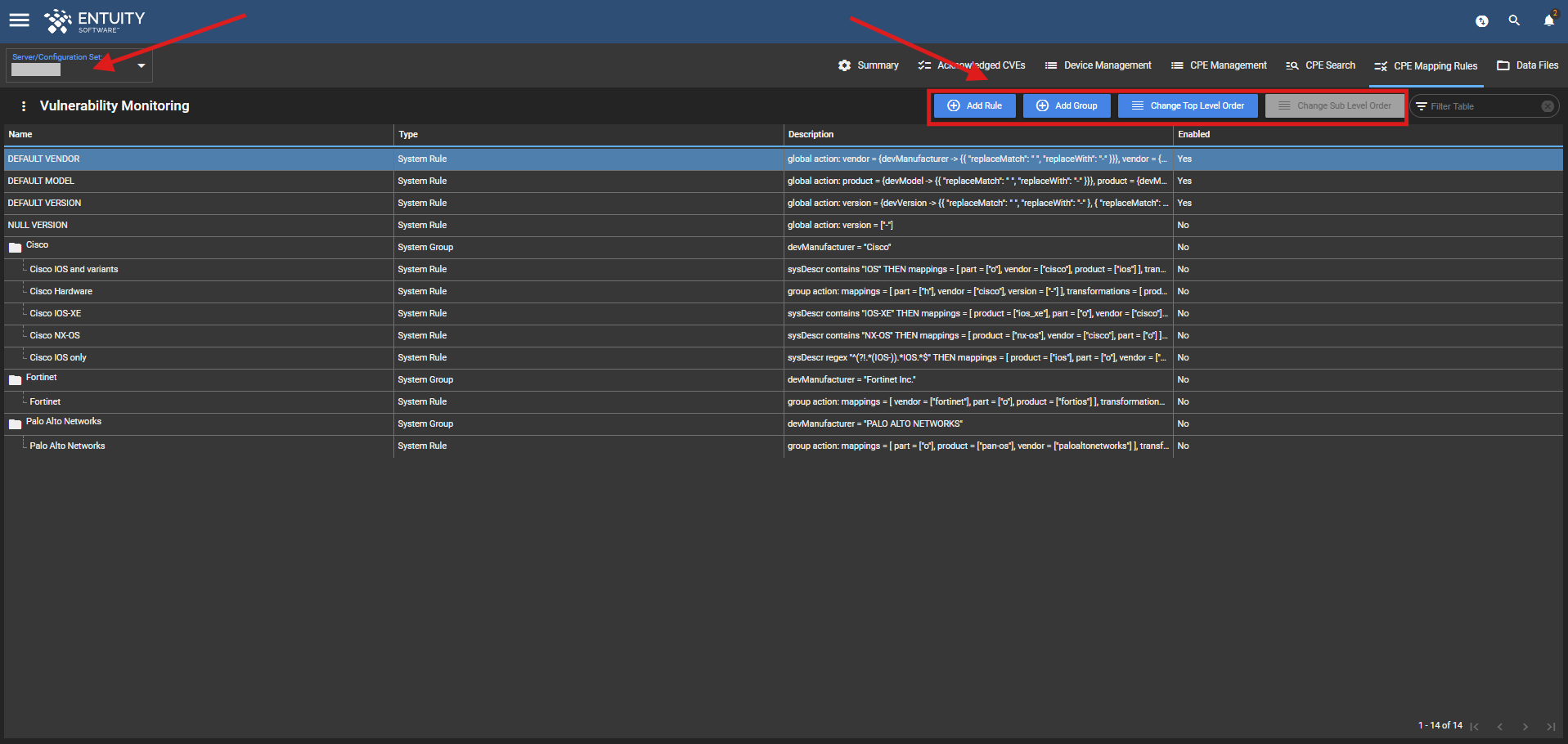Switch to the Acknowledged CVEs tab
This screenshot has height=744, width=1568.
tap(972, 65)
